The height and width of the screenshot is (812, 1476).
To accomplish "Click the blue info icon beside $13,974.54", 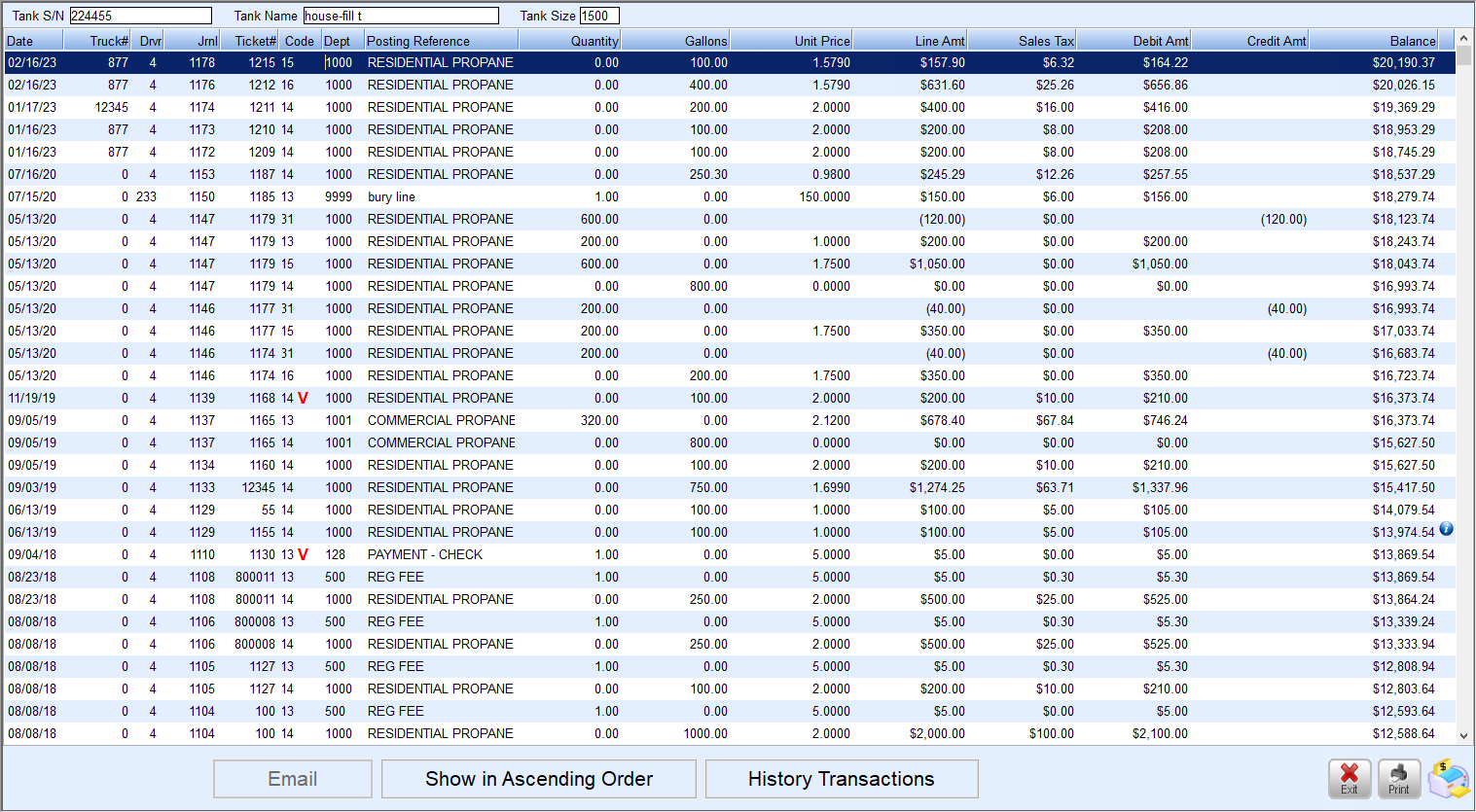I will 1446,529.
